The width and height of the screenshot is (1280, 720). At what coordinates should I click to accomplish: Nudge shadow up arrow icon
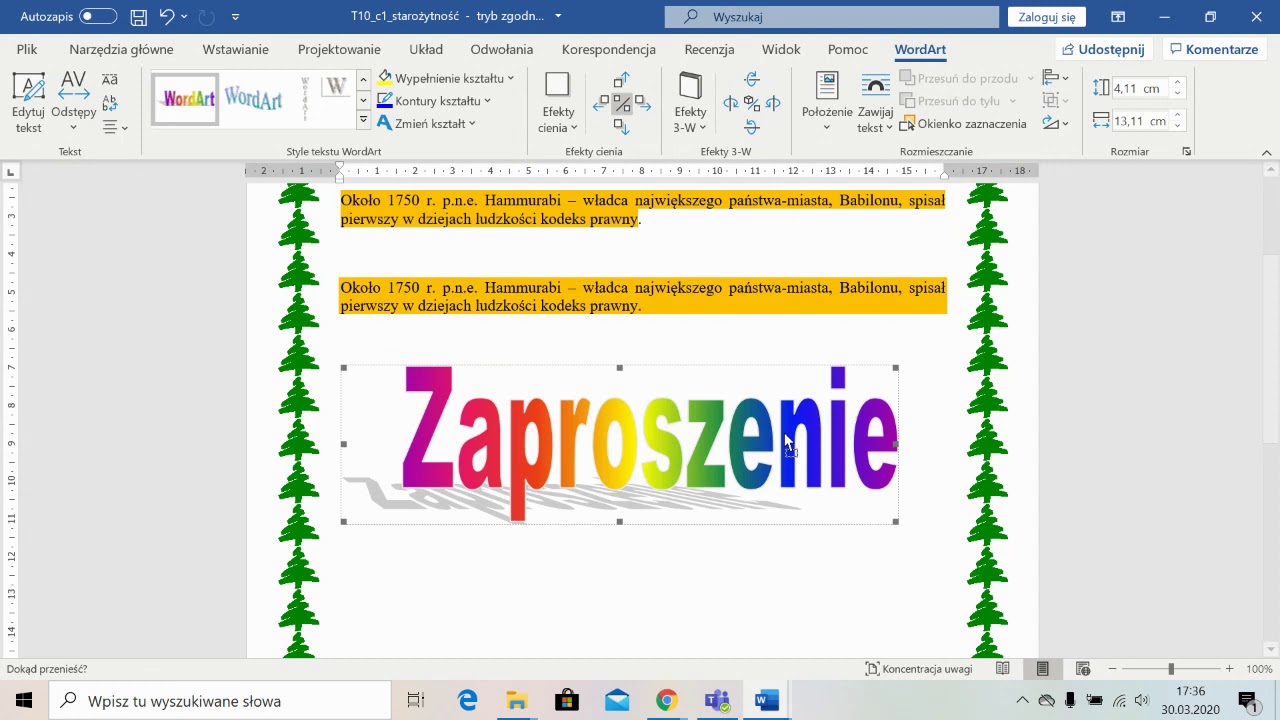[x=621, y=80]
